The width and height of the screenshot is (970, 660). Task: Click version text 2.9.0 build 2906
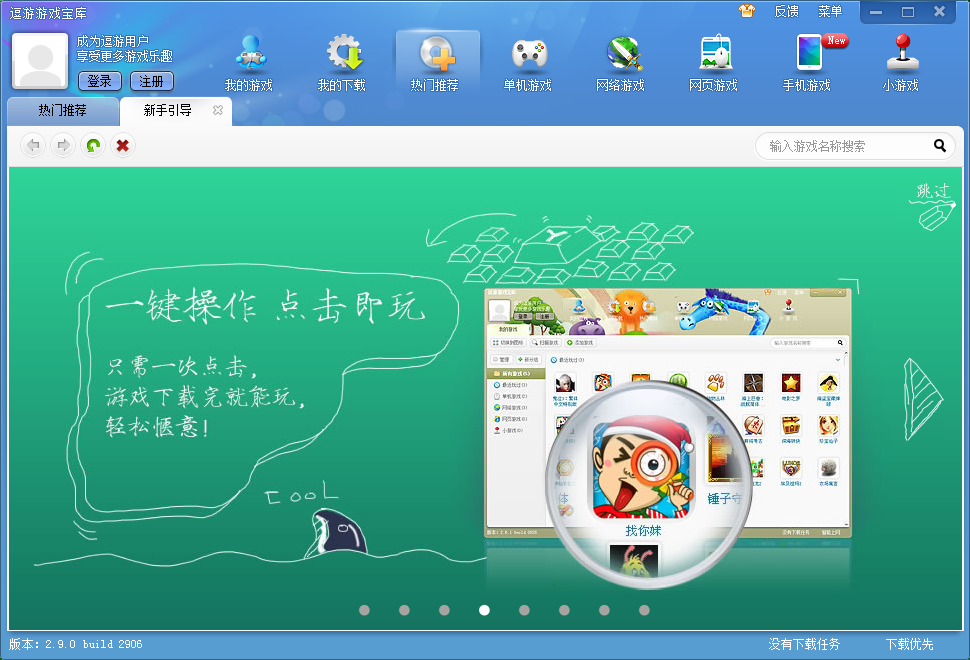pyautogui.click(x=75, y=645)
